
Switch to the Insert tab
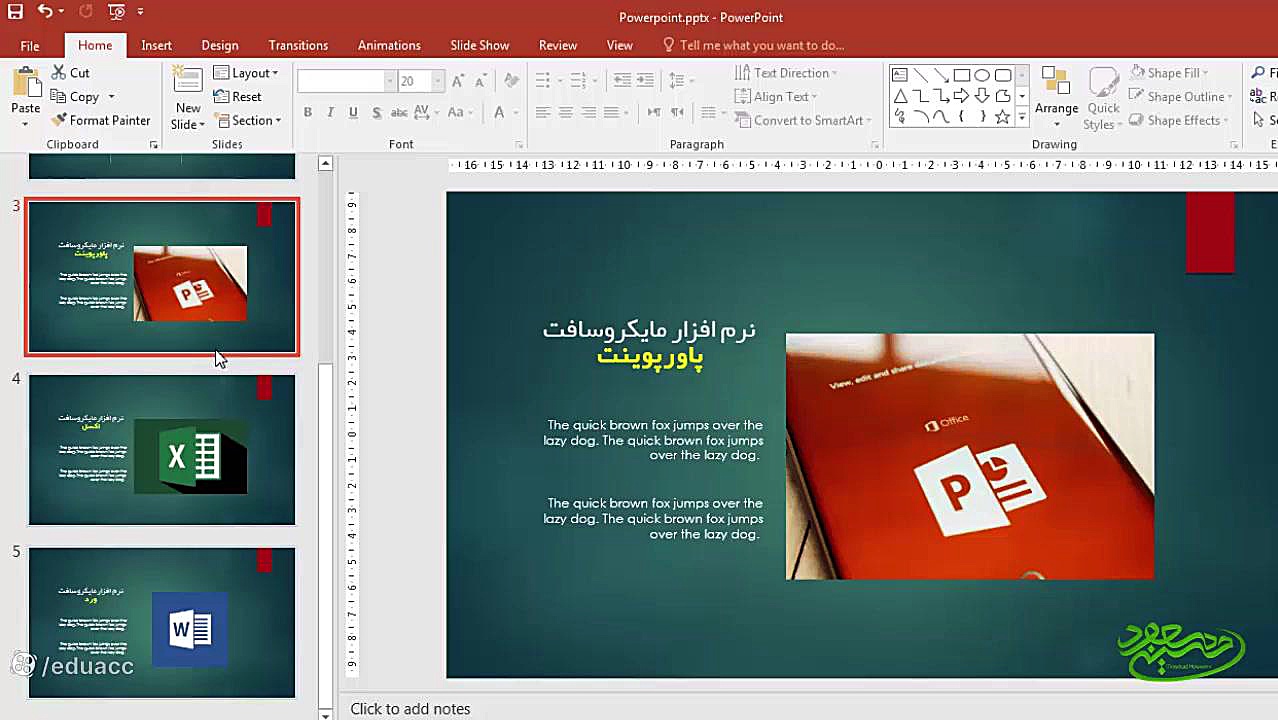pos(156,45)
